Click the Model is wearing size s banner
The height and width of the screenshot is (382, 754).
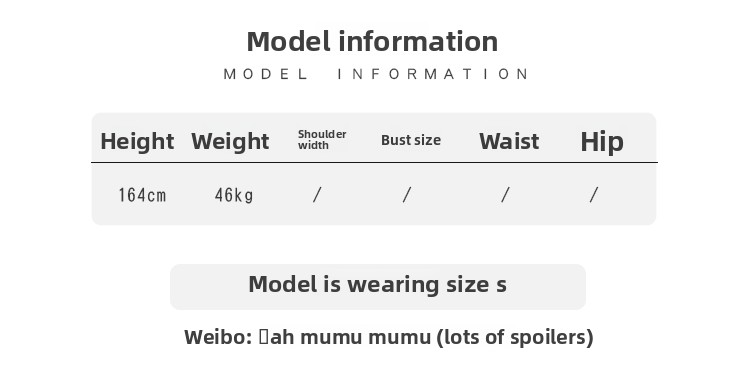[x=377, y=286]
